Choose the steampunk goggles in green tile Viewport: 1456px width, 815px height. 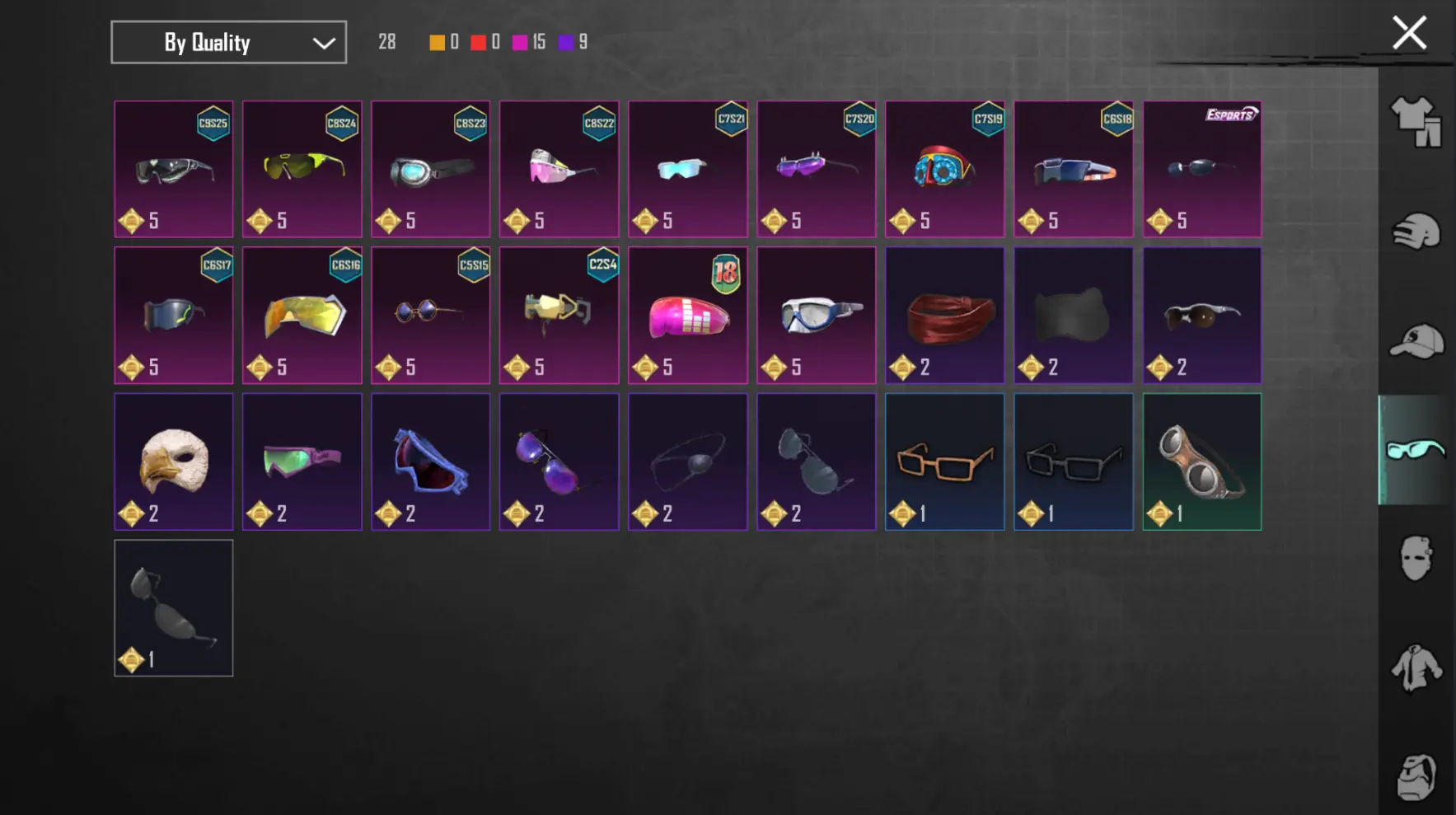click(x=1201, y=461)
